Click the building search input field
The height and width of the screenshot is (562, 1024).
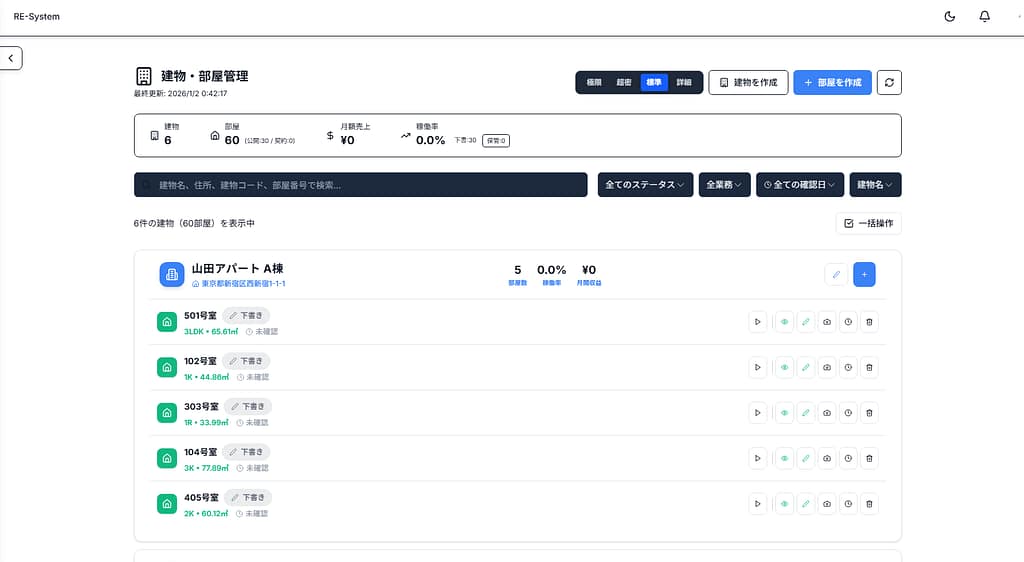pos(360,185)
